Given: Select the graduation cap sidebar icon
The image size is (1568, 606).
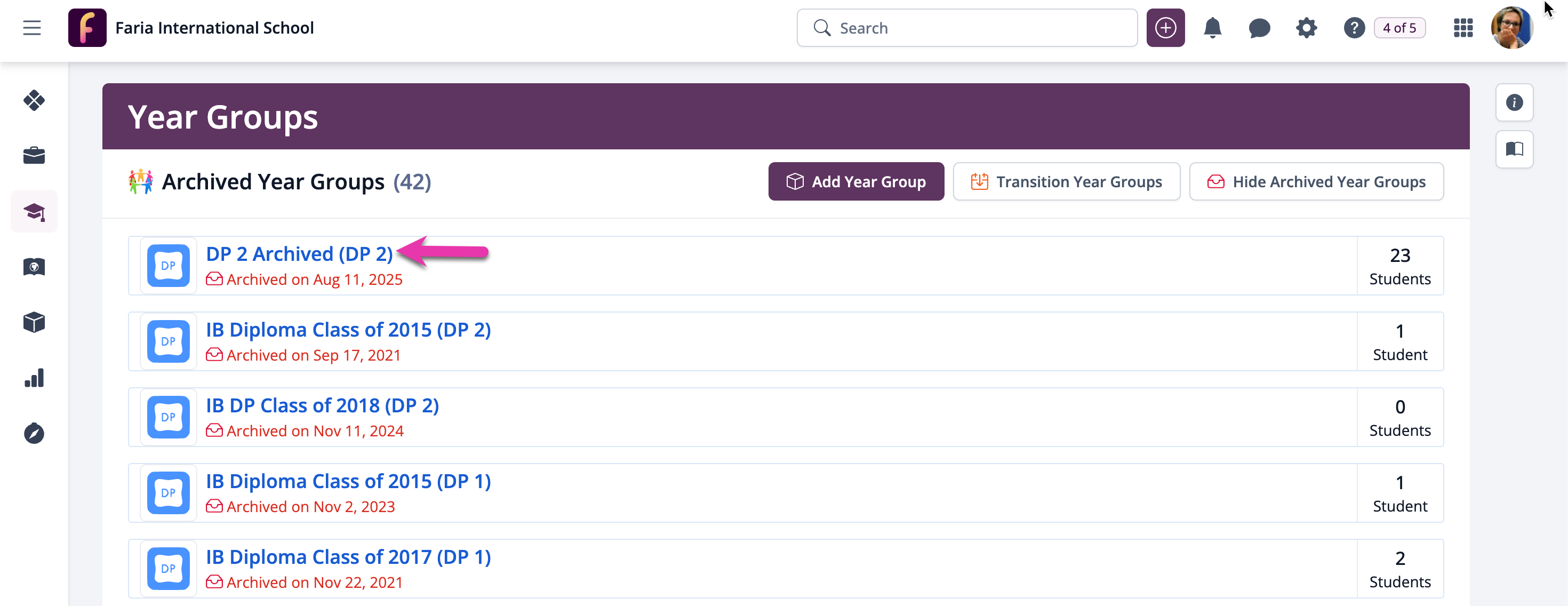Looking at the screenshot, I should pos(34,211).
